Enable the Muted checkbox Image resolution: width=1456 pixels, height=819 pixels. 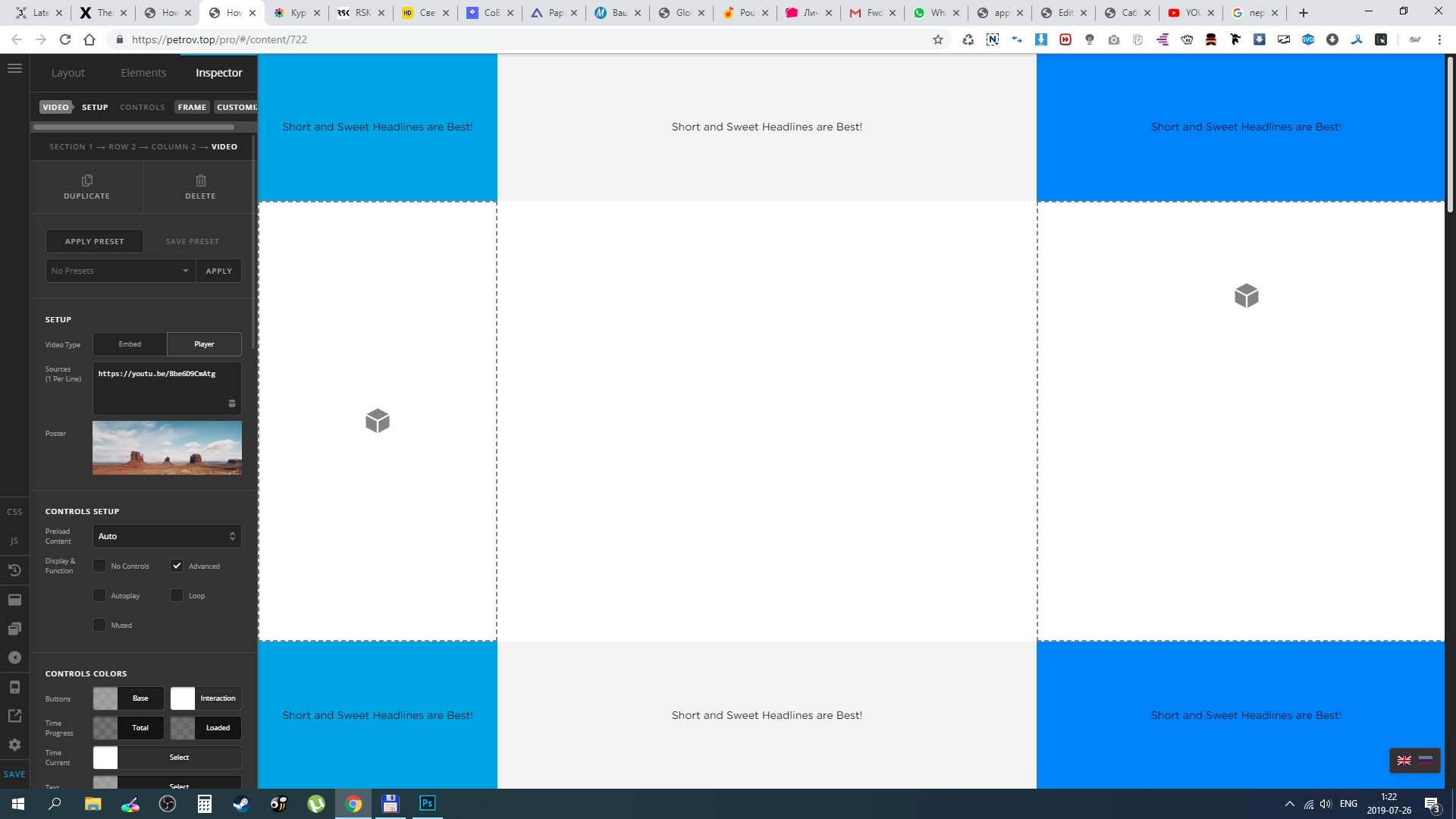99,626
